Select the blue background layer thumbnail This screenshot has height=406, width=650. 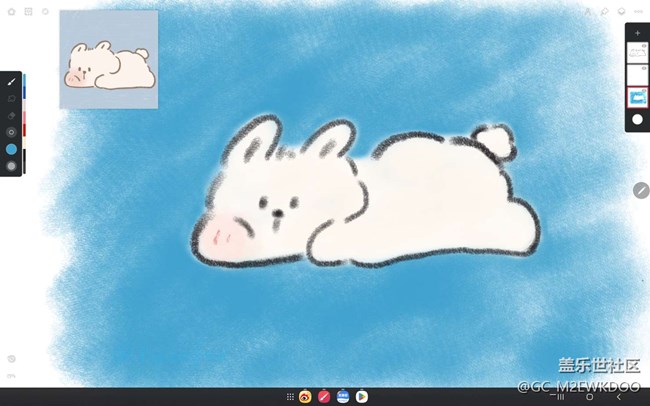(x=636, y=98)
